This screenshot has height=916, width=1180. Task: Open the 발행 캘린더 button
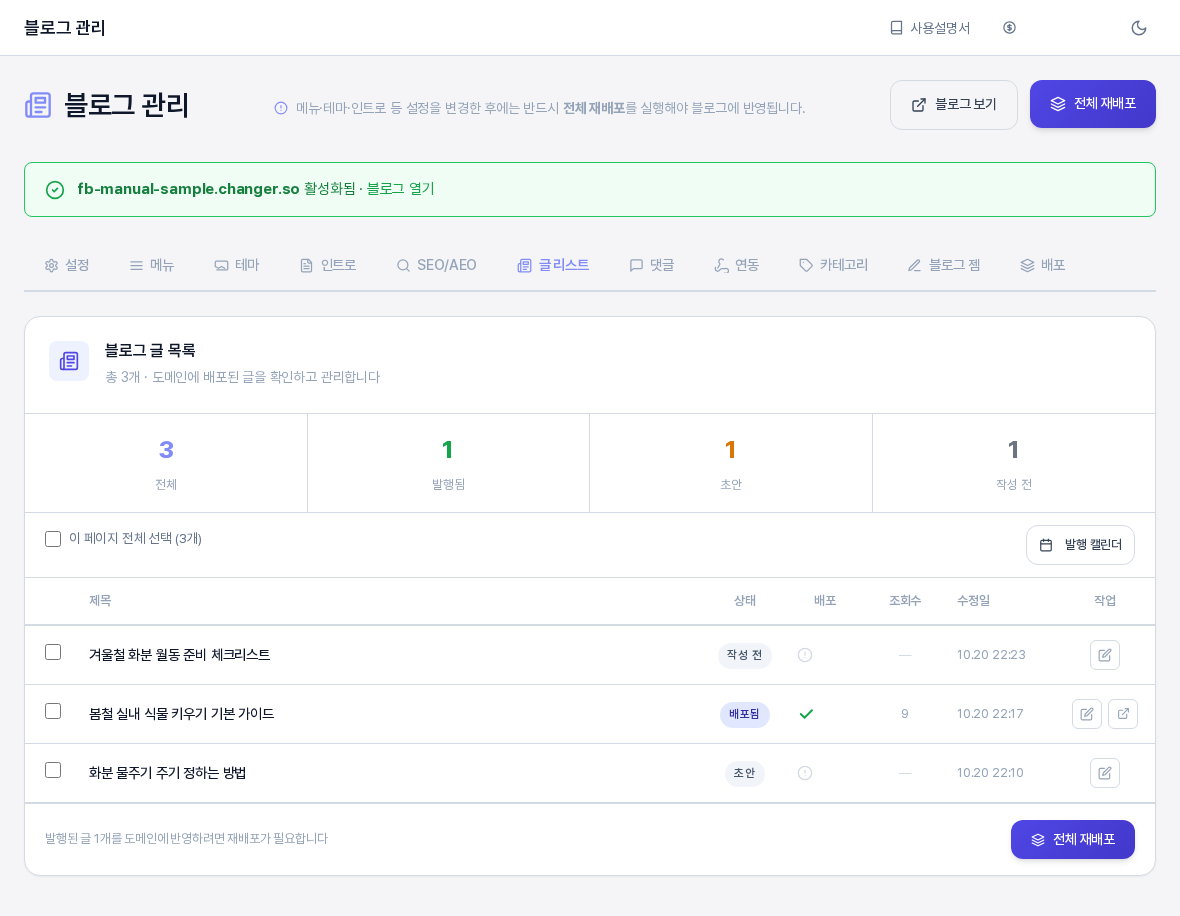1080,545
